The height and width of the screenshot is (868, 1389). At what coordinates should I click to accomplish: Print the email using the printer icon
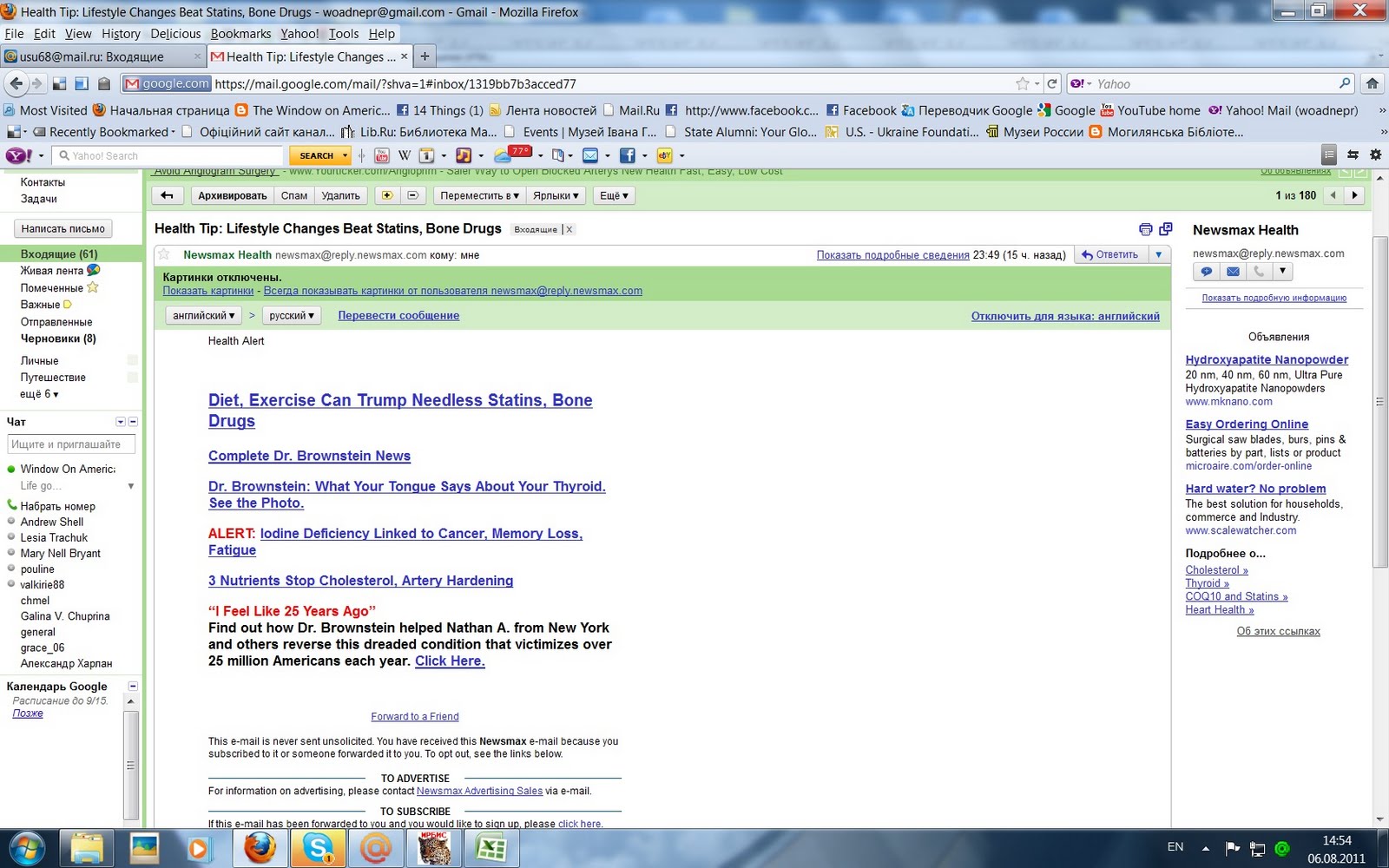coord(1145,229)
